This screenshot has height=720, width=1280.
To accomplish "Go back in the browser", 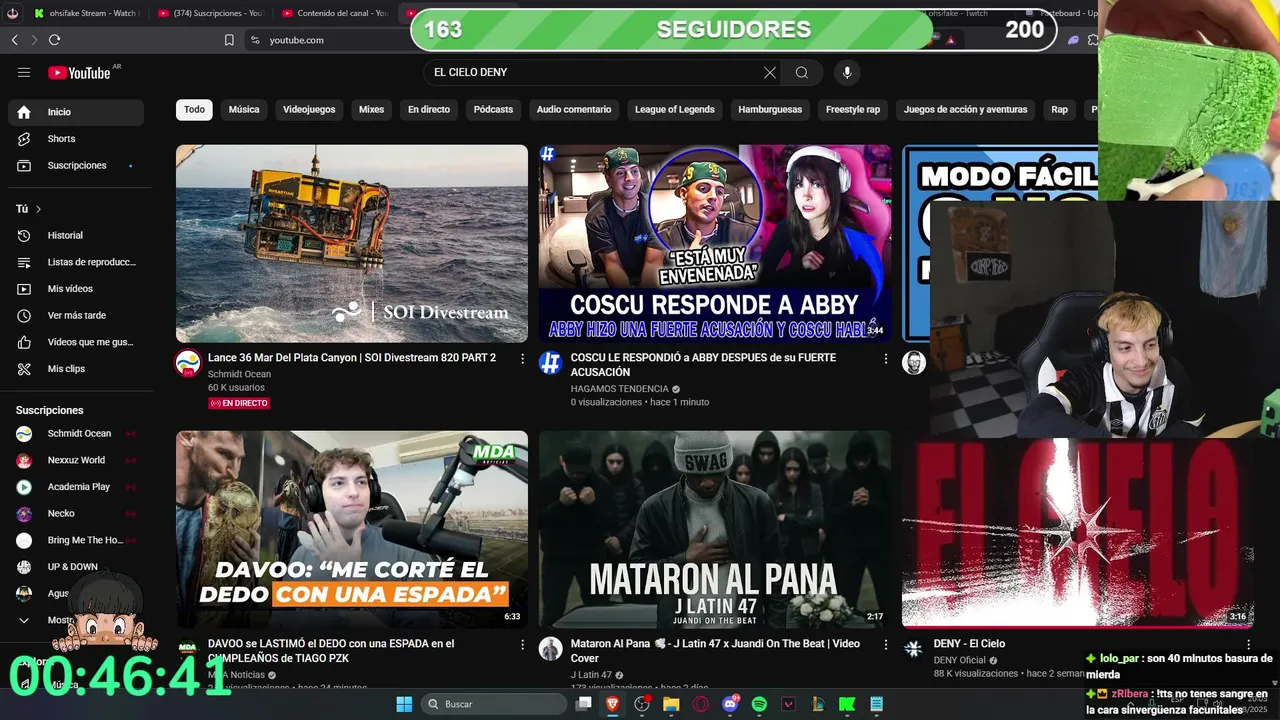I will pos(14,40).
